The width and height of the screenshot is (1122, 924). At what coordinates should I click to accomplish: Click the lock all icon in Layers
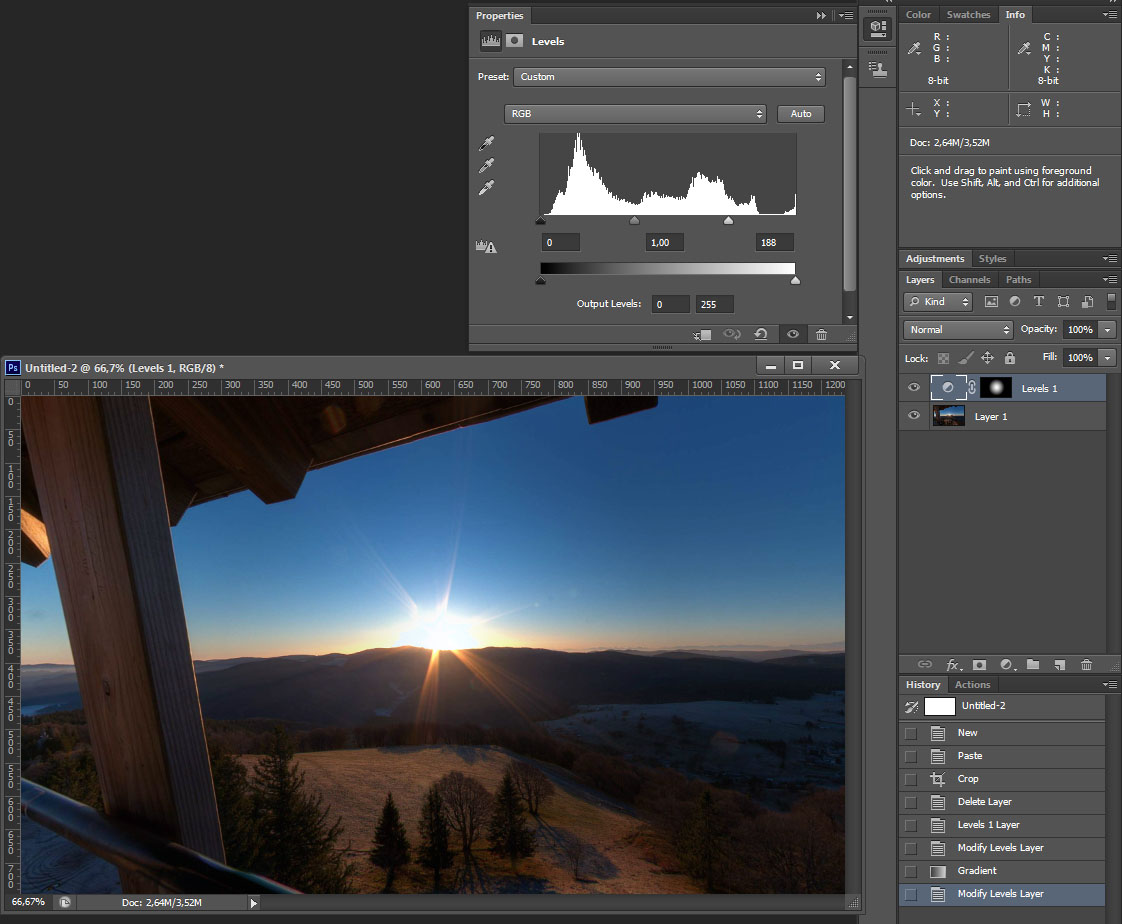tap(1010, 358)
